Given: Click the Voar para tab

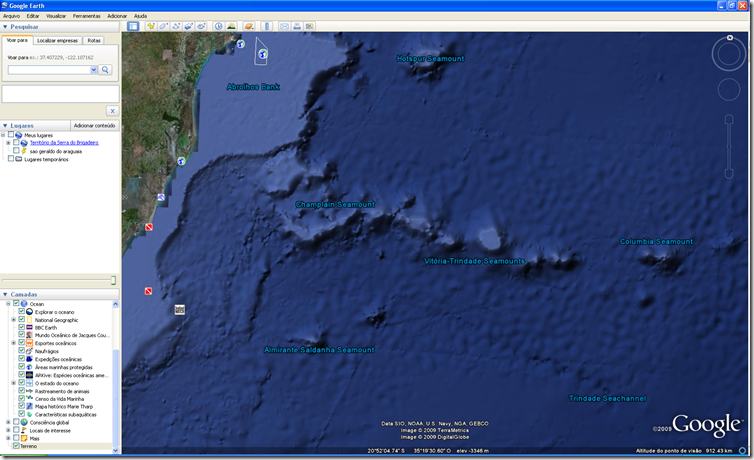Looking at the screenshot, I should pos(17,40).
